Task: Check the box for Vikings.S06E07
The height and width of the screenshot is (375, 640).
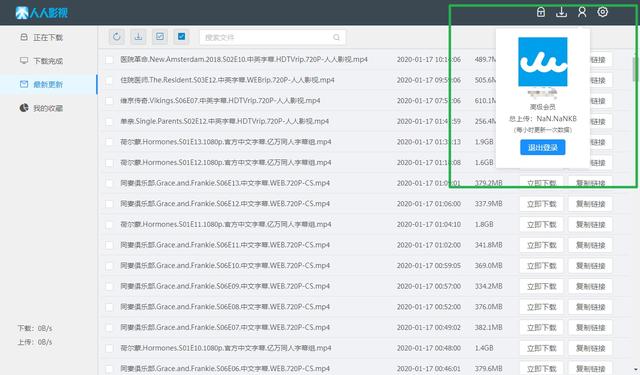Action: coord(109,101)
